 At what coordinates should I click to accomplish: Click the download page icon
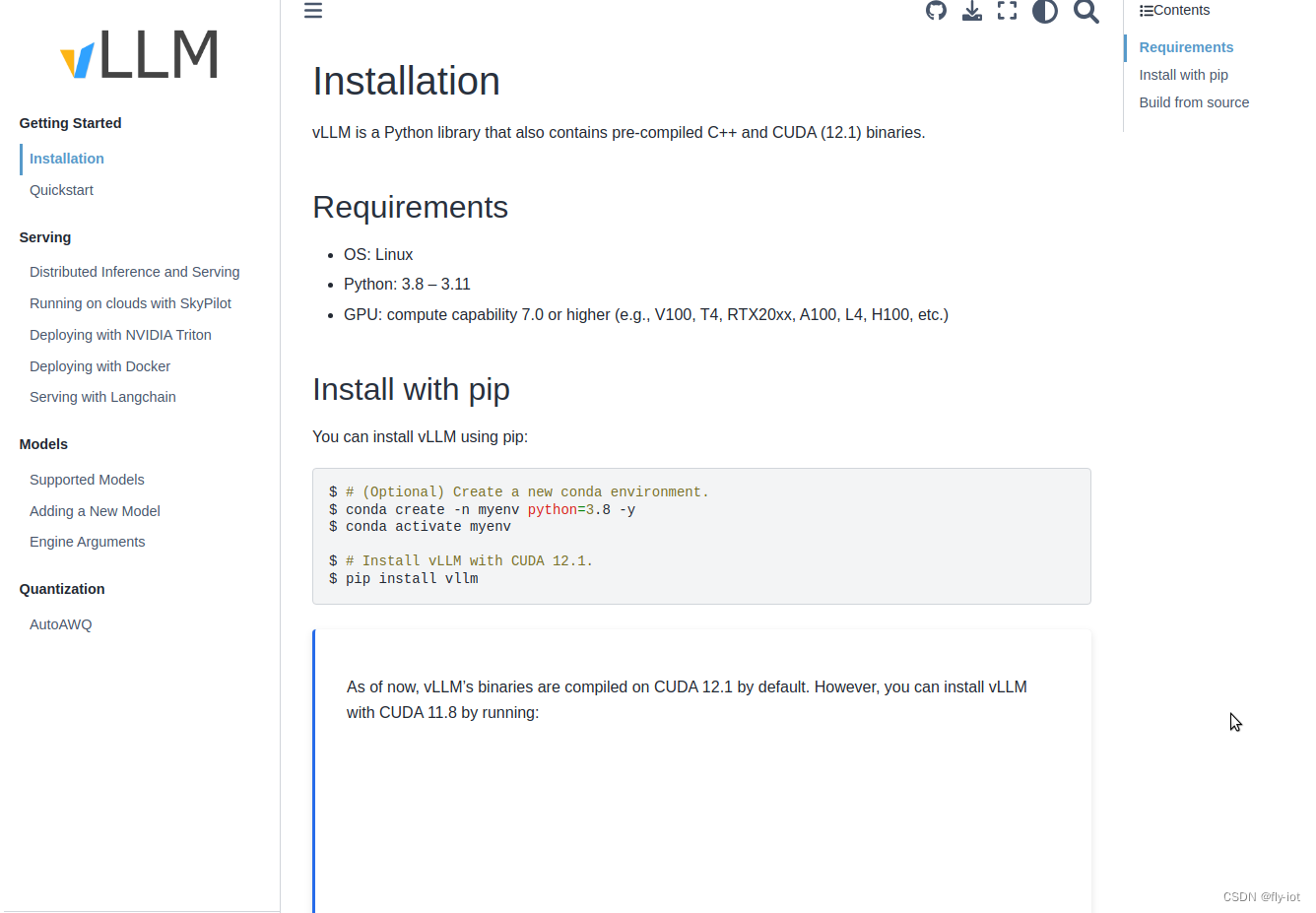(x=972, y=11)
